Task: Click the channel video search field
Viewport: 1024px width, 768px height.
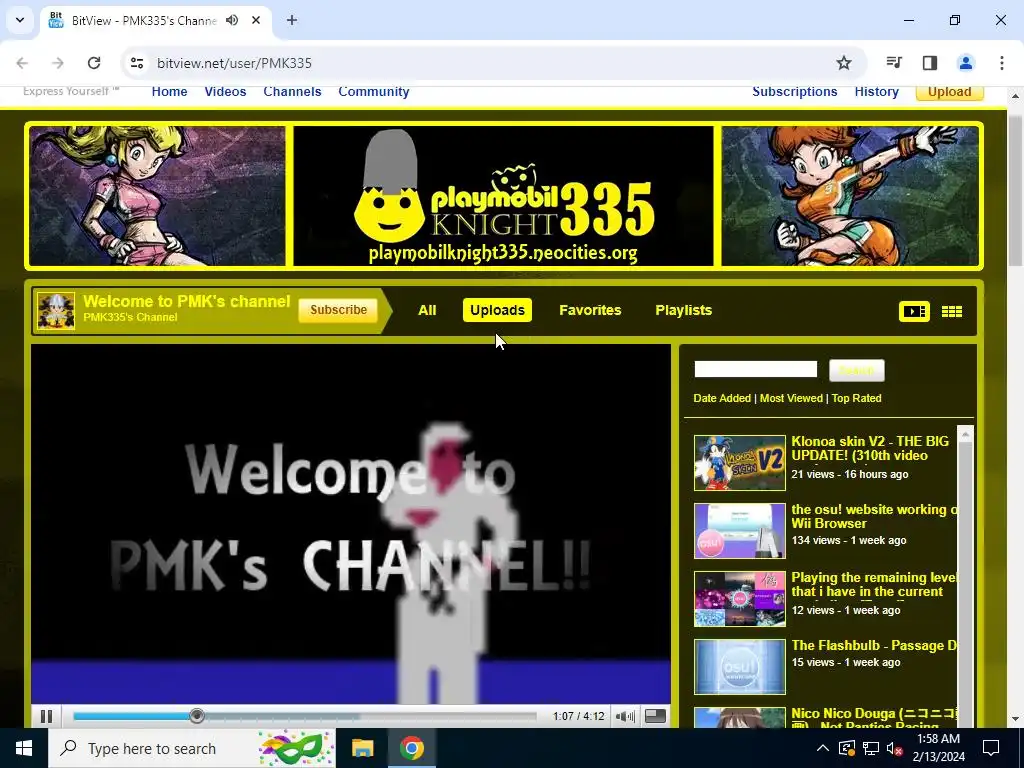Action: point(756,370)
